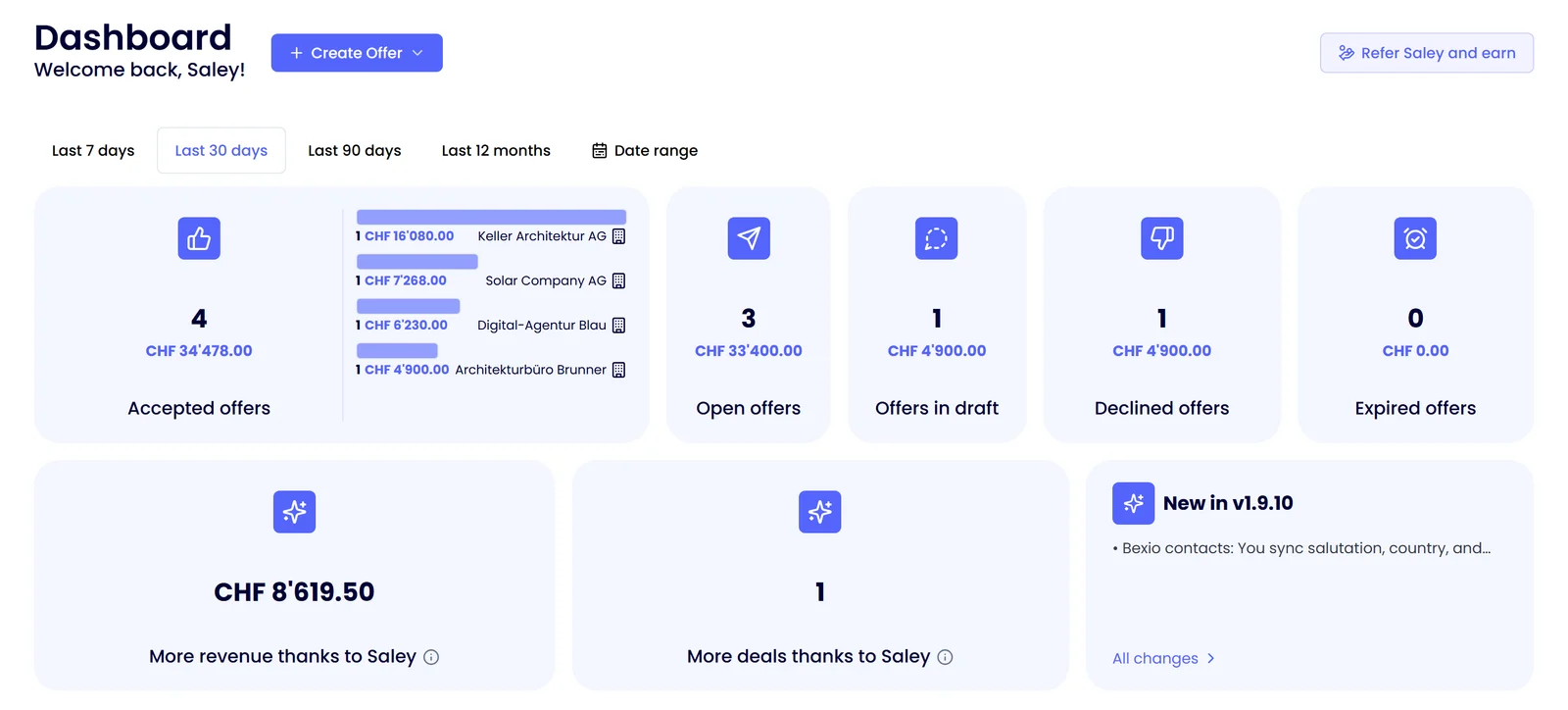Click sparkle icon above CHF 8'619.50

[x=294, y=512]
